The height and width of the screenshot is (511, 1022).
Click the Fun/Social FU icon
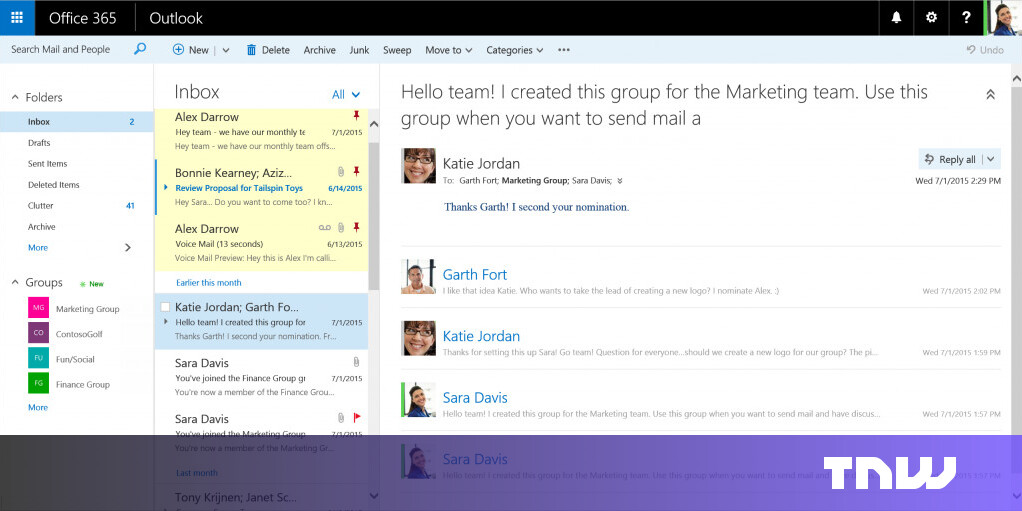click(38, 358)
